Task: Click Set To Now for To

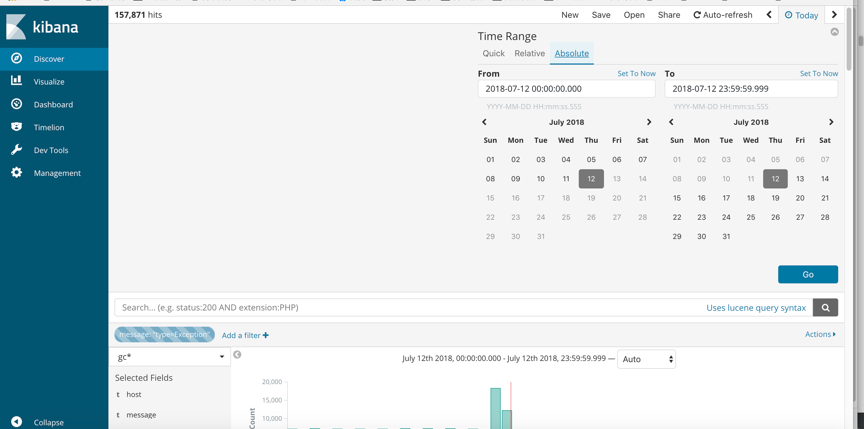Action: (819, 73)
